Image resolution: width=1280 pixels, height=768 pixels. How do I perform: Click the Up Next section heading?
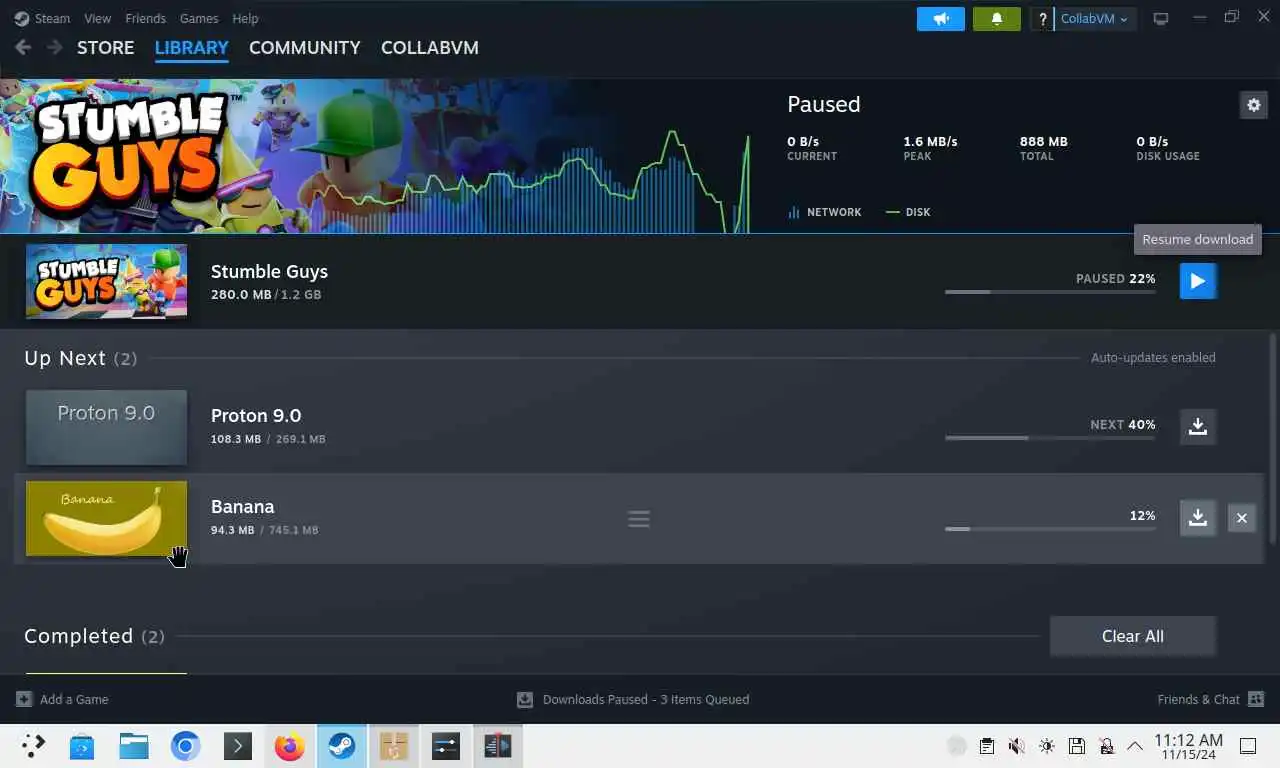[x=80, y=358]
